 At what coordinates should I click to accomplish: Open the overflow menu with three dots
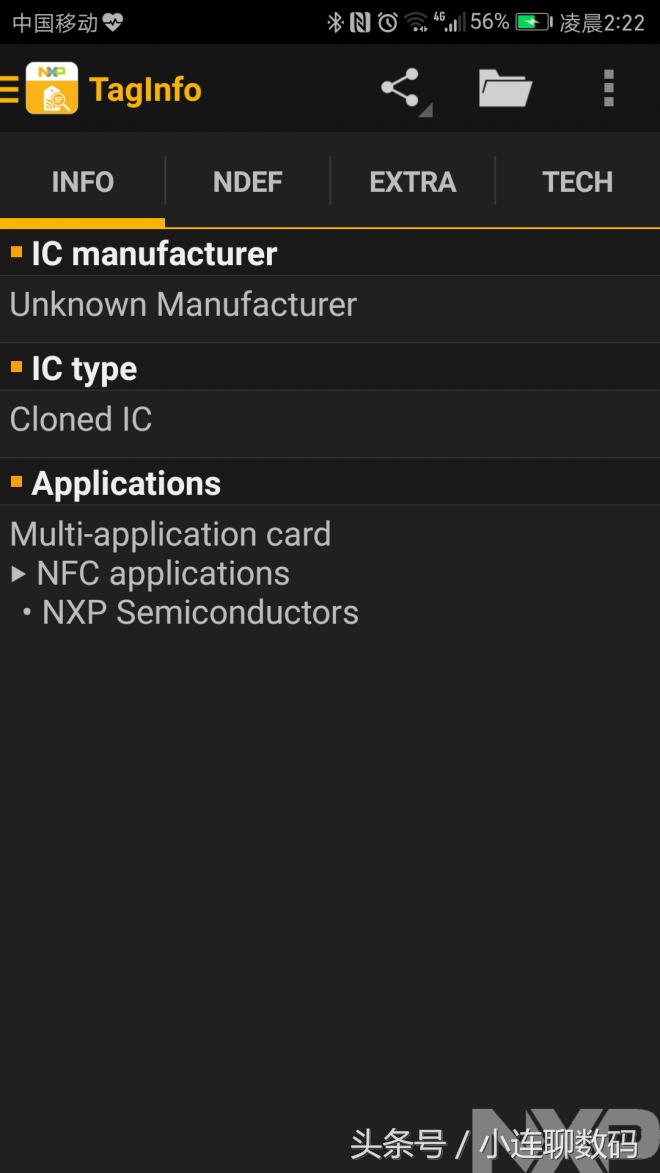tap(608, 88)
